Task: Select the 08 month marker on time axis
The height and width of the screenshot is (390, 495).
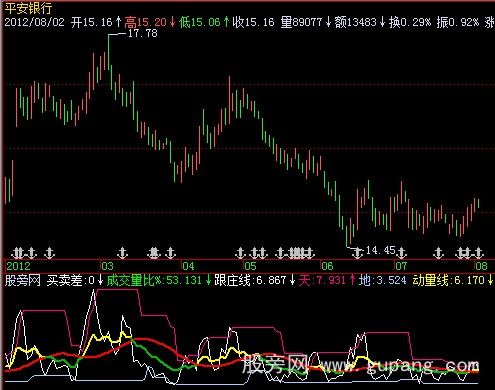Action: [482, 266]
